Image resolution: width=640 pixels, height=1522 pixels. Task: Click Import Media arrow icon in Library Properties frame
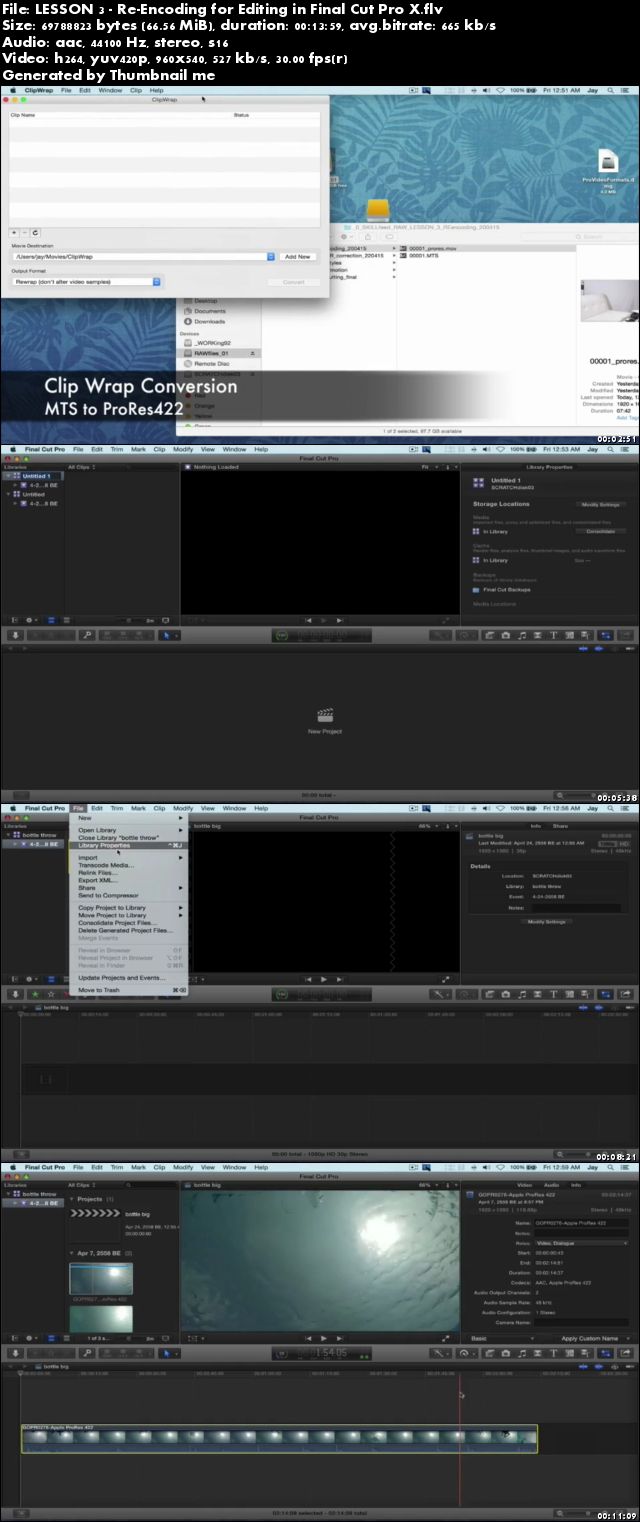click(x=15, y=635)
